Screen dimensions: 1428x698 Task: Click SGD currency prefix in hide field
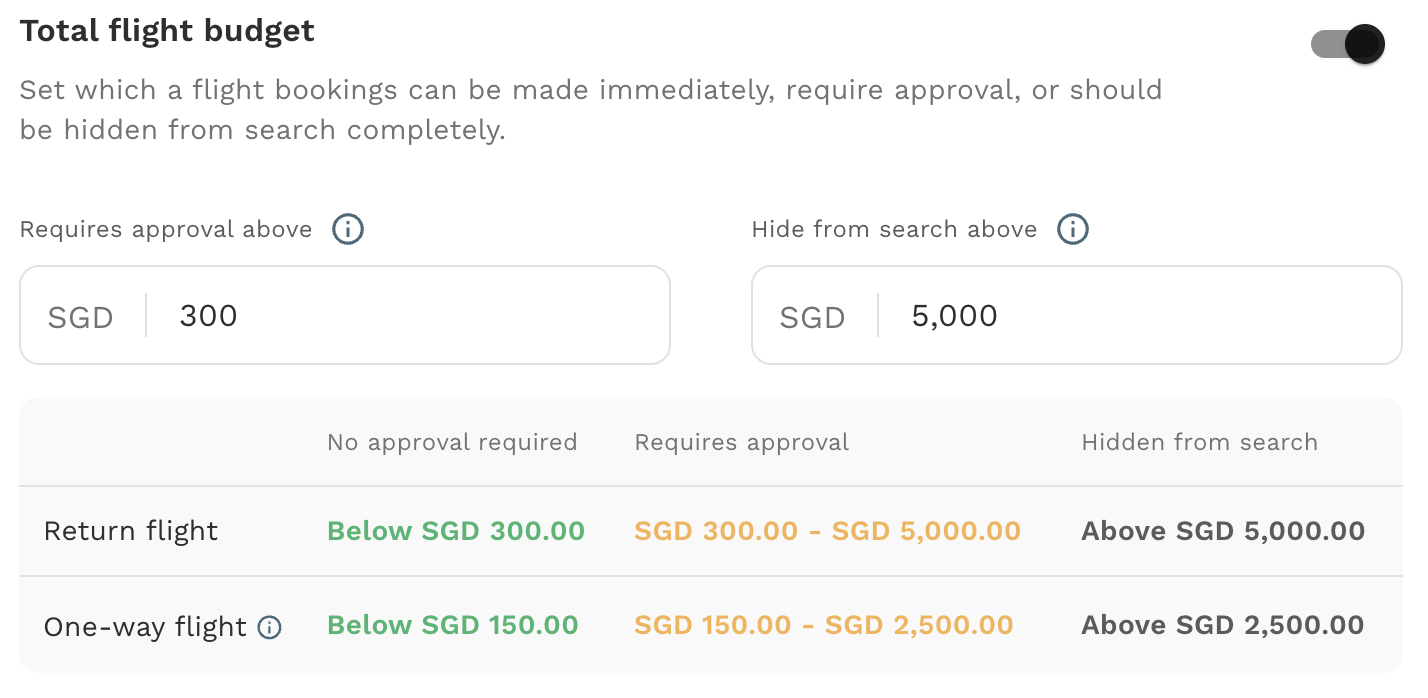[x=812, y=318]
